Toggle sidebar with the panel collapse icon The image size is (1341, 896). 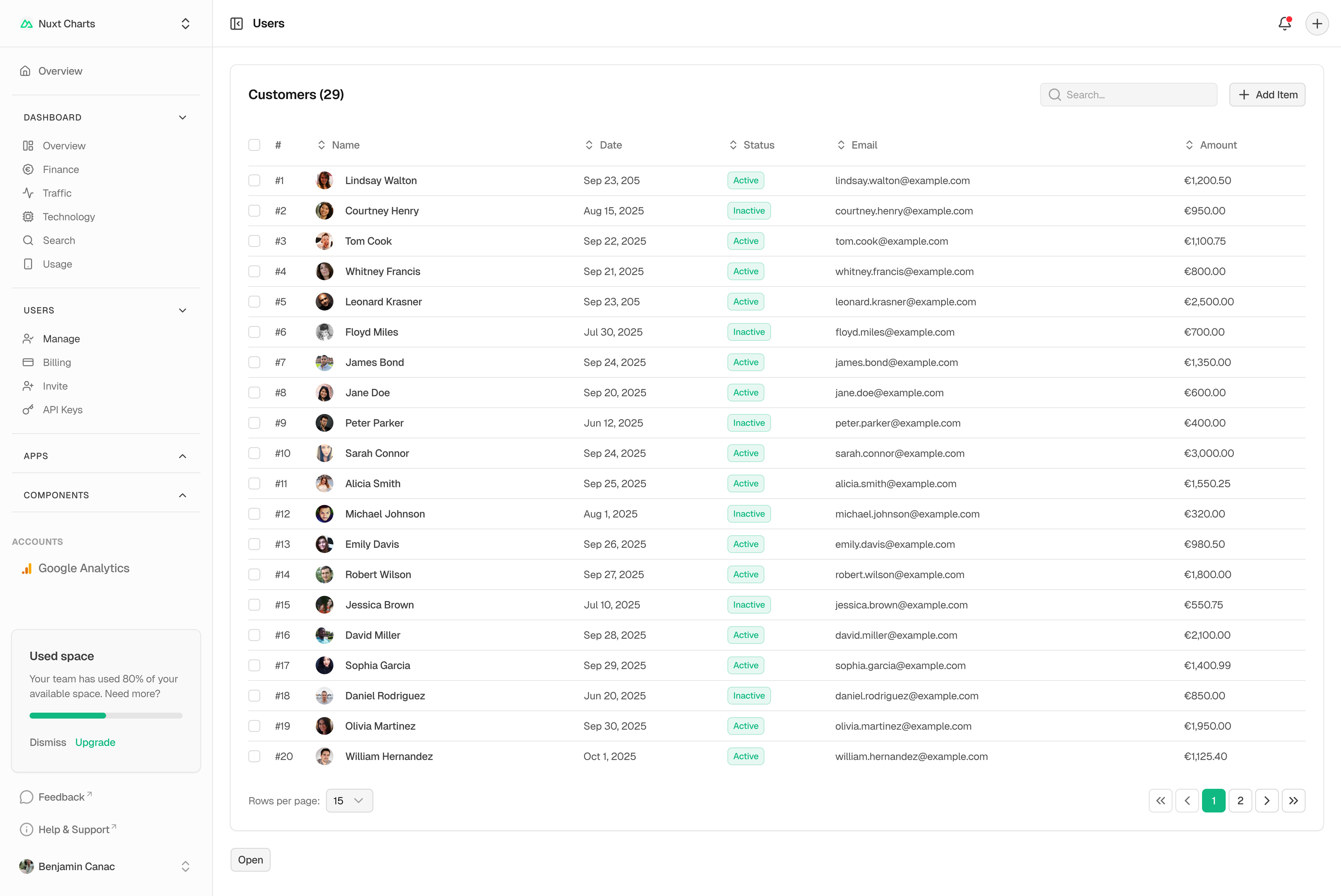pyautogui.click(x=237, y=23)
